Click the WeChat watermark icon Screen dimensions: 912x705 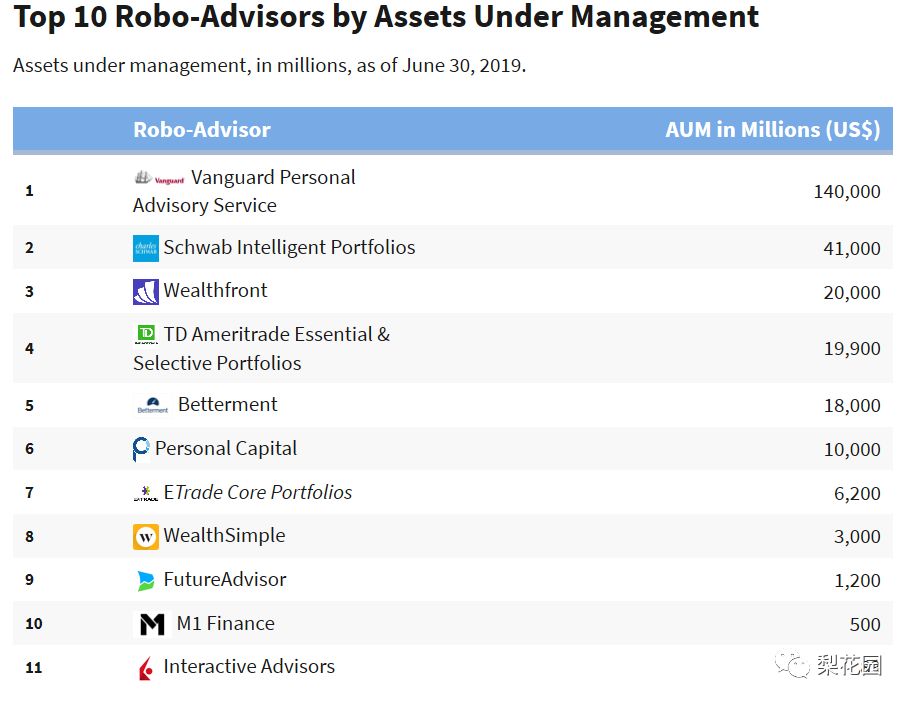tap(792, 664)
